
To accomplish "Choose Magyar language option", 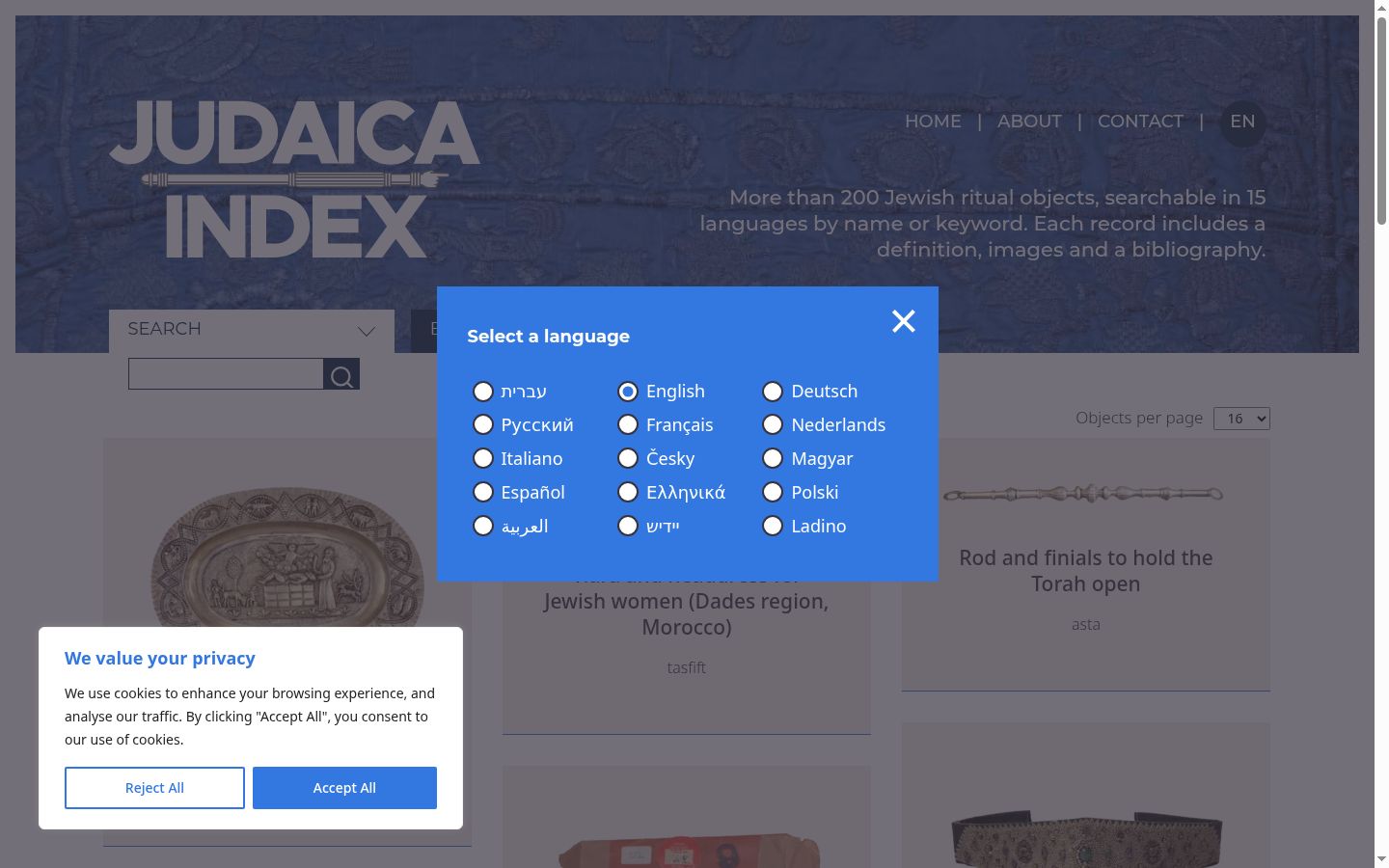I will coord(773,459).
